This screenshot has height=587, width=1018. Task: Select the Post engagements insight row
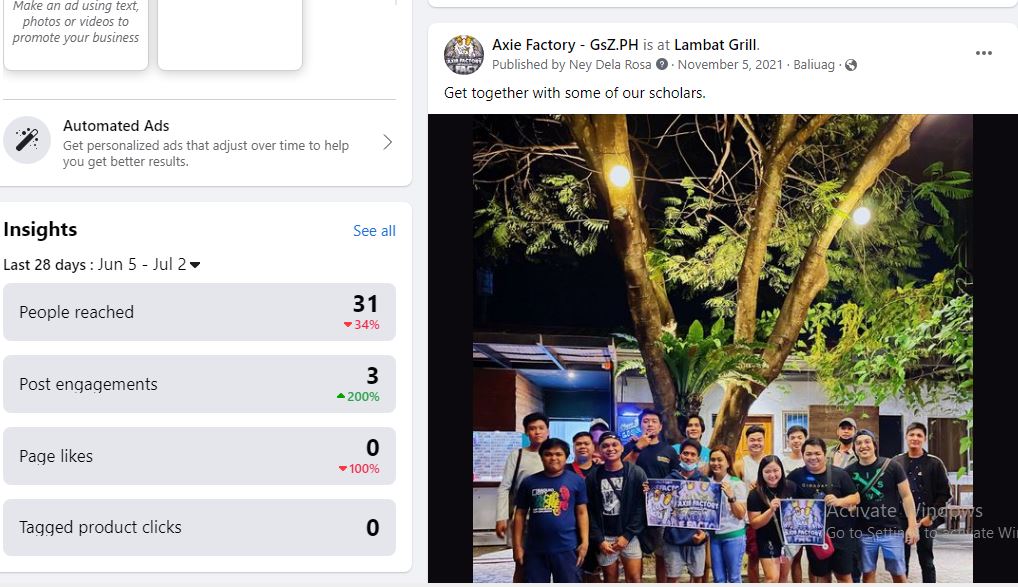[x=199, y=384]
